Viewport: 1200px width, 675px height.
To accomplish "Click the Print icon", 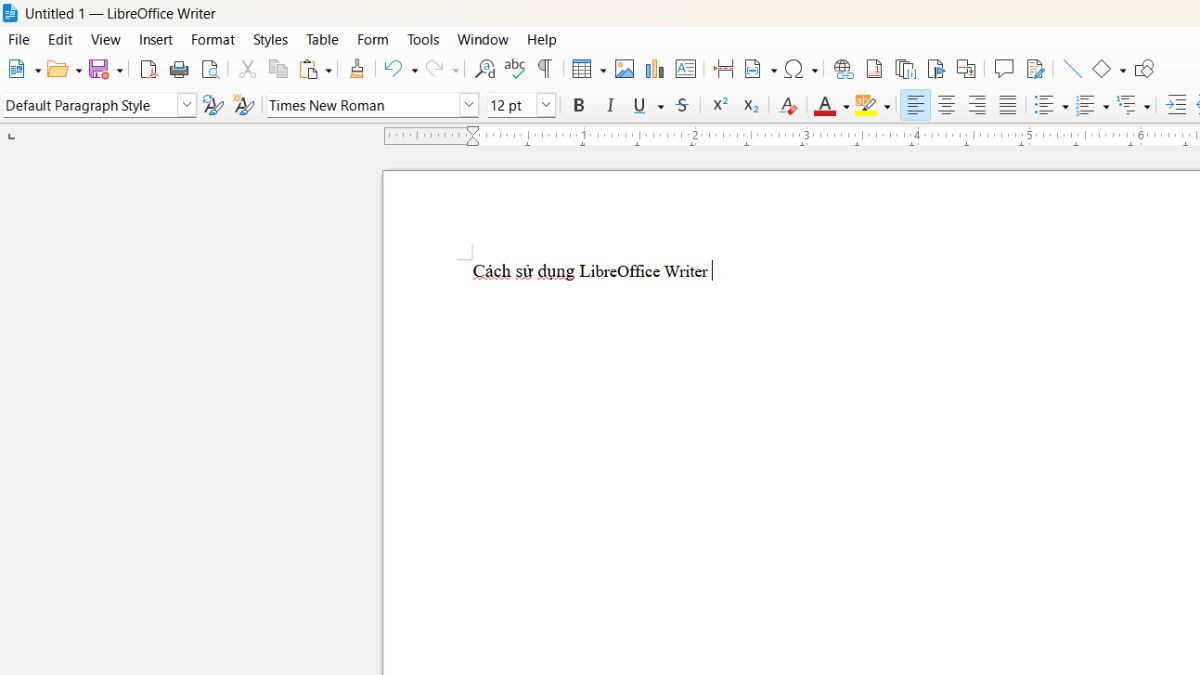I will point(179,69).
